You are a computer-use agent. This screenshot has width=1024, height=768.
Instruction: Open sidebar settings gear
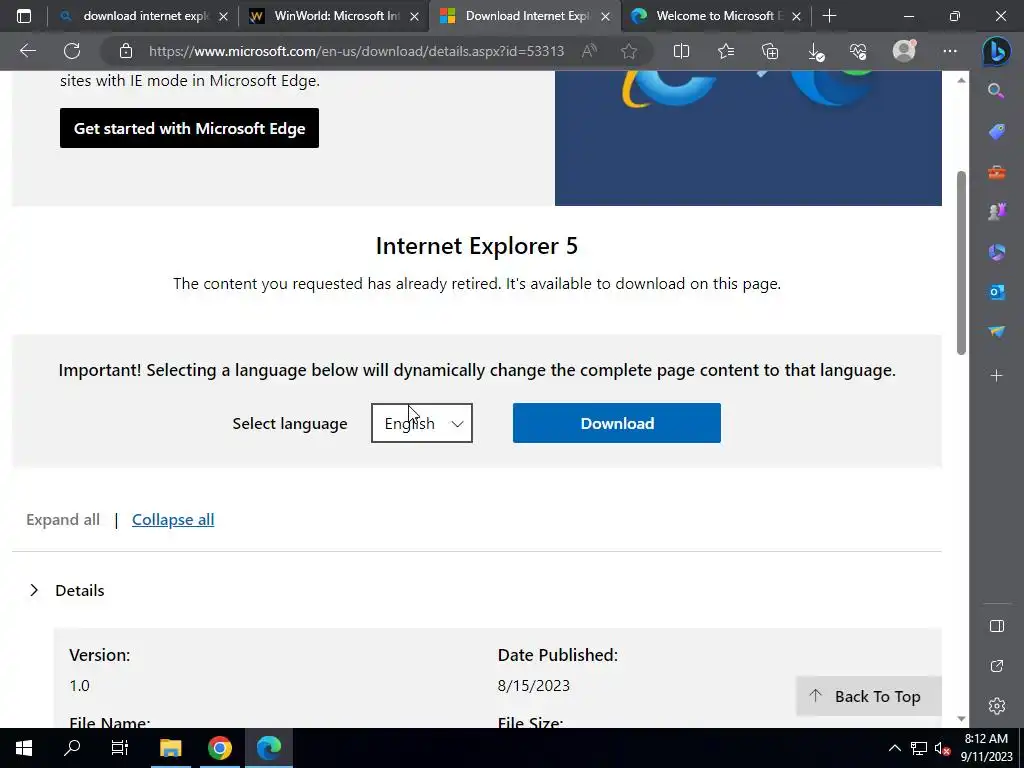[x=997, y=706]
